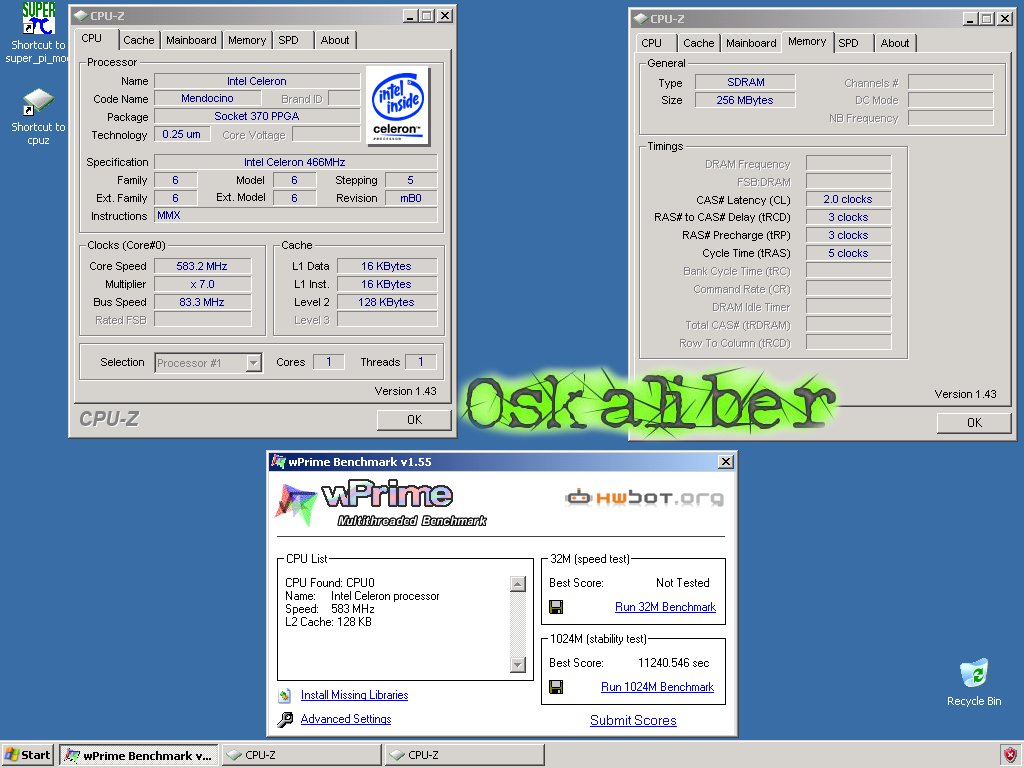Click the Specification Intel Celeron 466MHz field
Image resolution: width=1024 pixels, height=768 pixels.
(295, 162)
